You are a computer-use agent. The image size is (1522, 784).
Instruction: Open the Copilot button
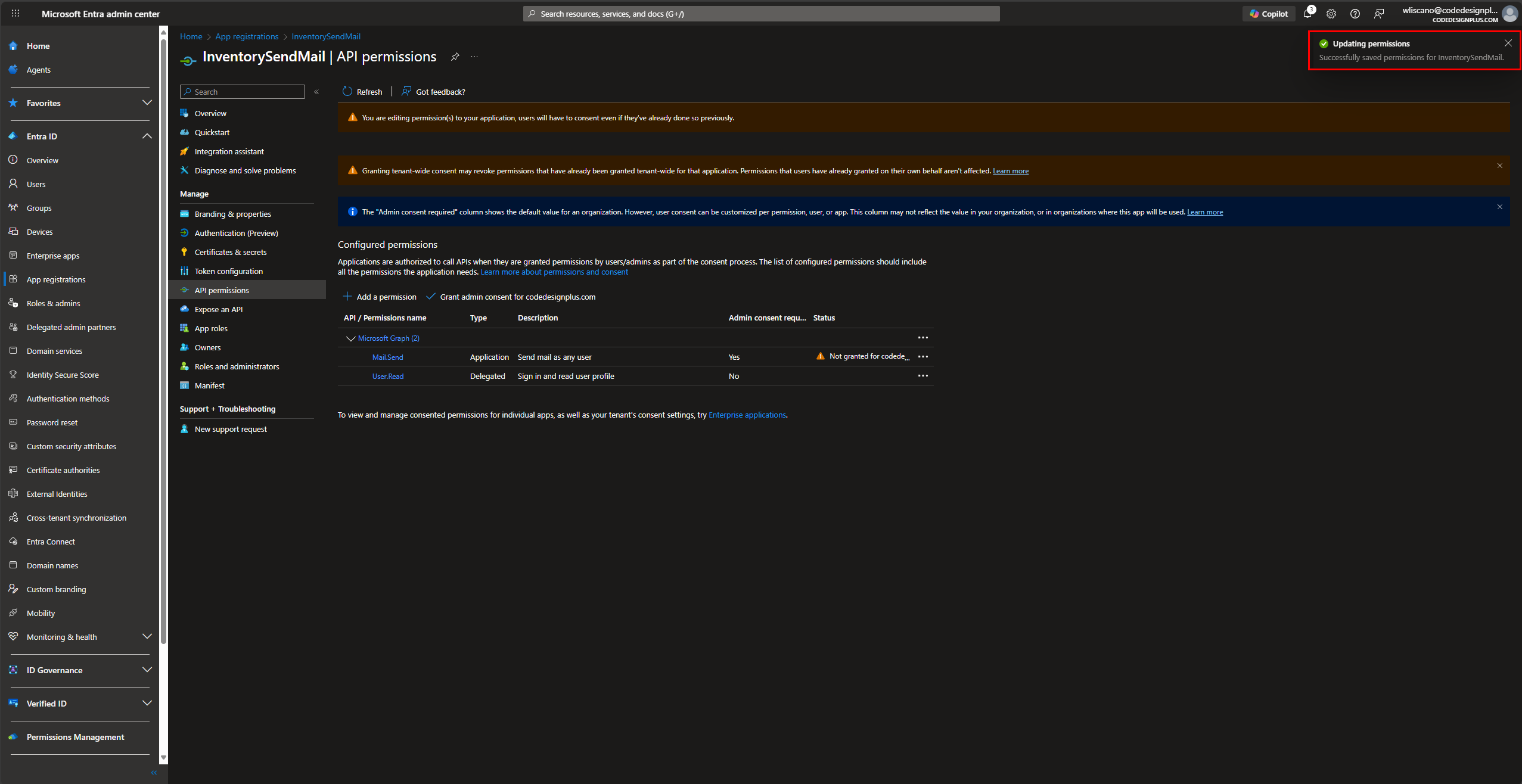click(1269, 14)
